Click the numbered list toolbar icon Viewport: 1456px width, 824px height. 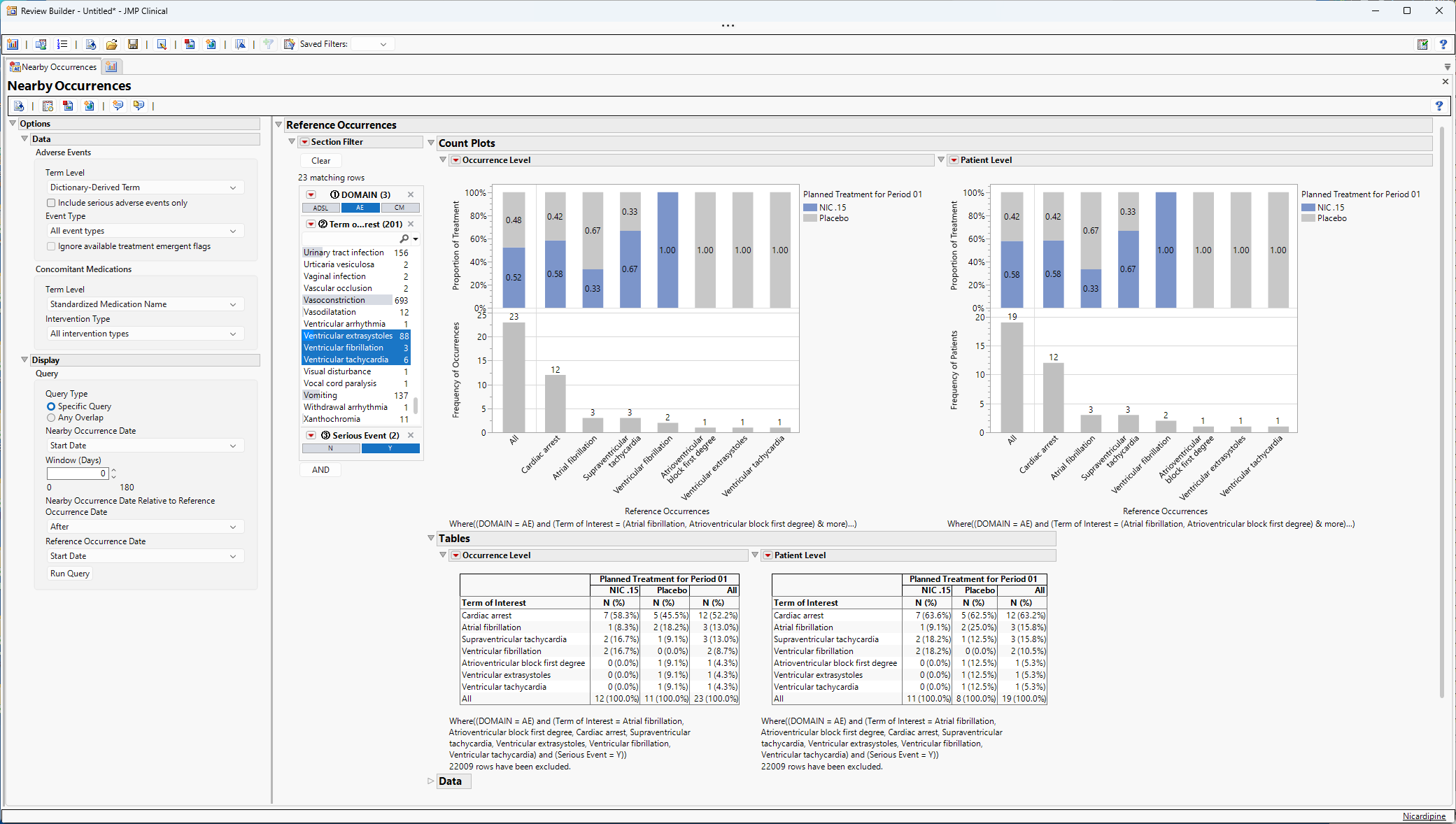[62, 44]
